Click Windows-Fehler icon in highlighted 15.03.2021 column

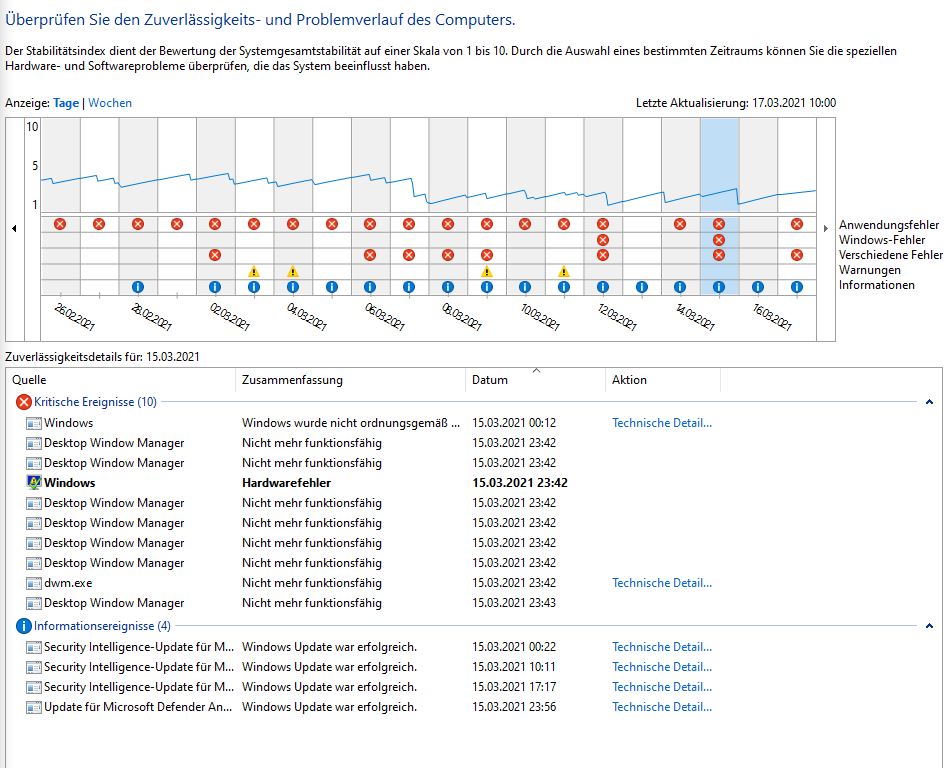[719, 240]
